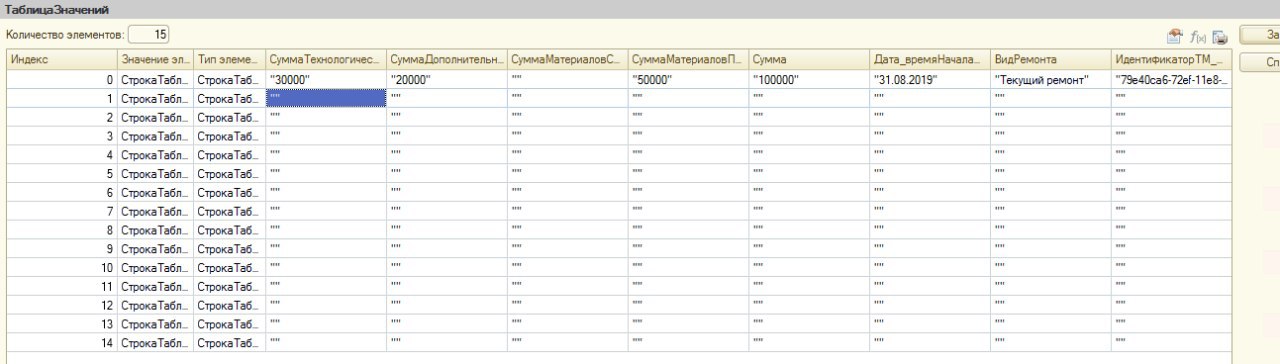Click index cell 7

click(62, 211)
